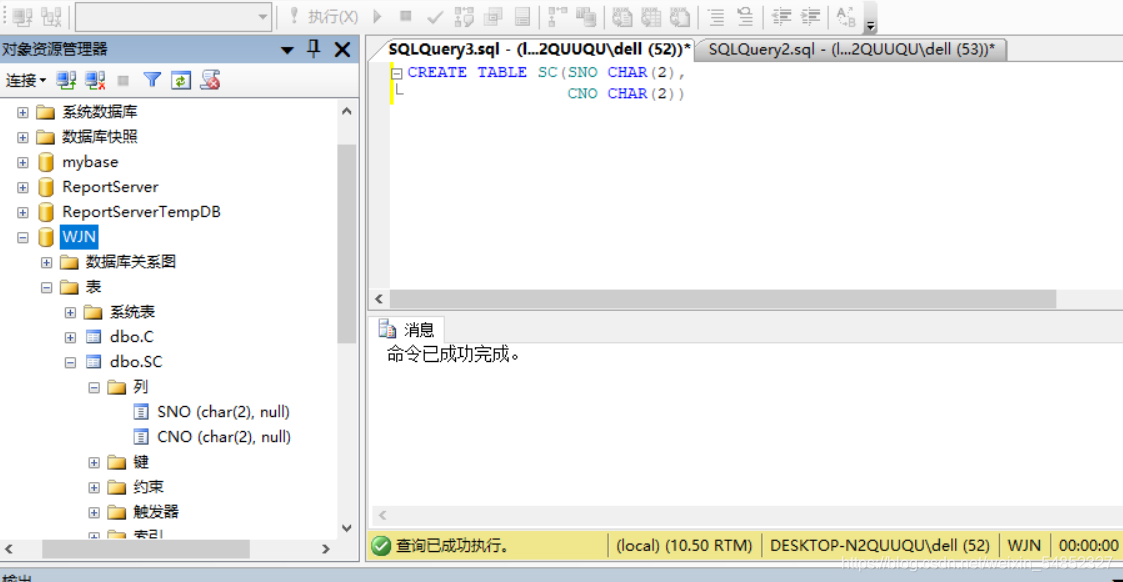Click Specify Values for Template Parameters icon

[846, 16]
